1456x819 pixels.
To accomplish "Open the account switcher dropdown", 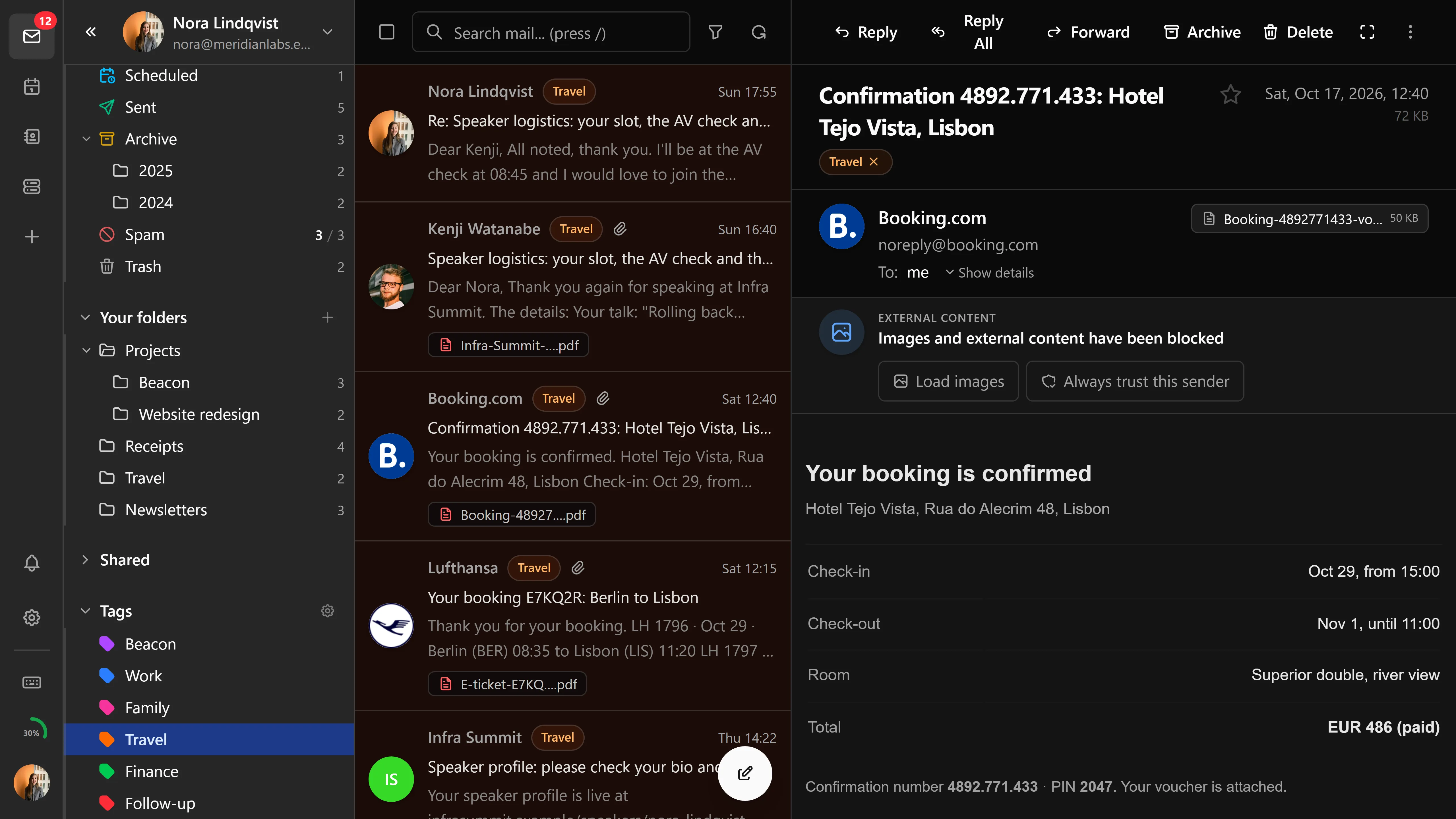I will (328, 32).
